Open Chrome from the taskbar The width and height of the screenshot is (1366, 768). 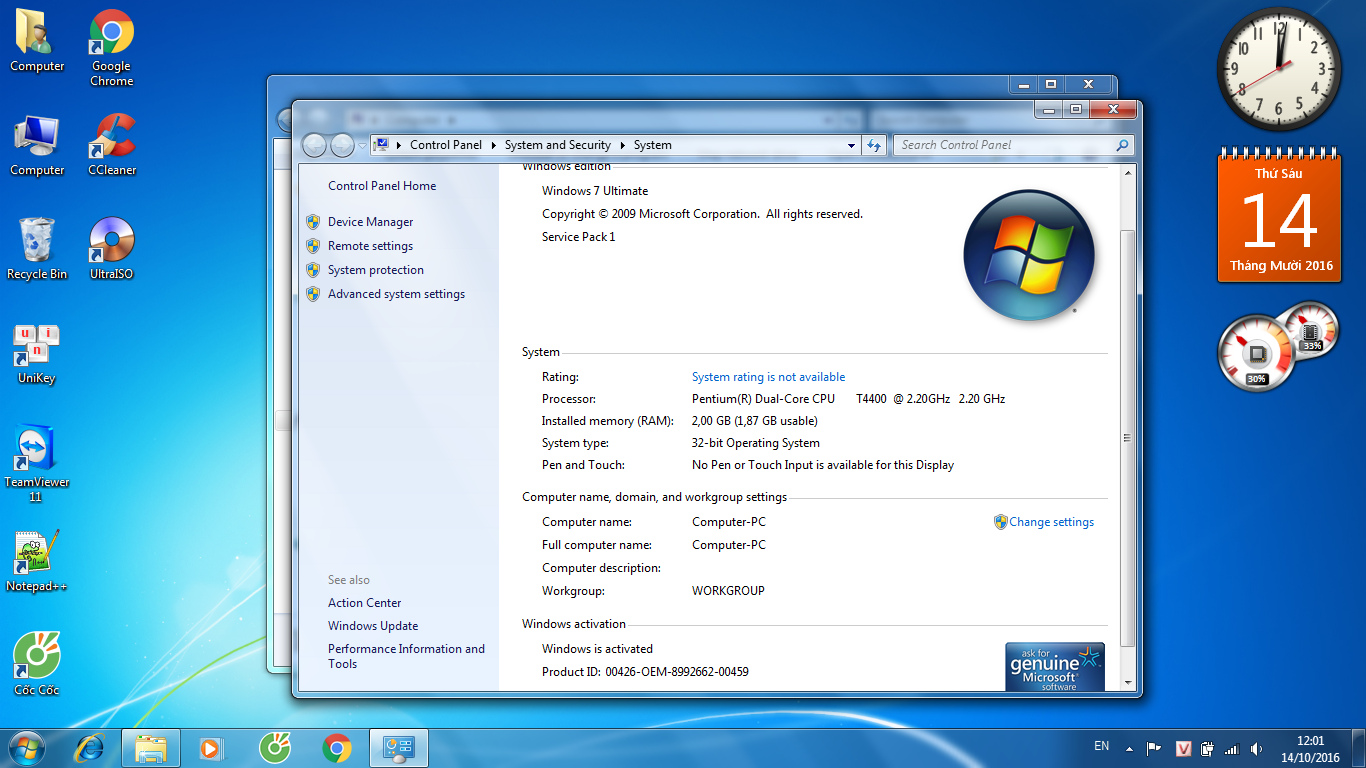point(337,748)
